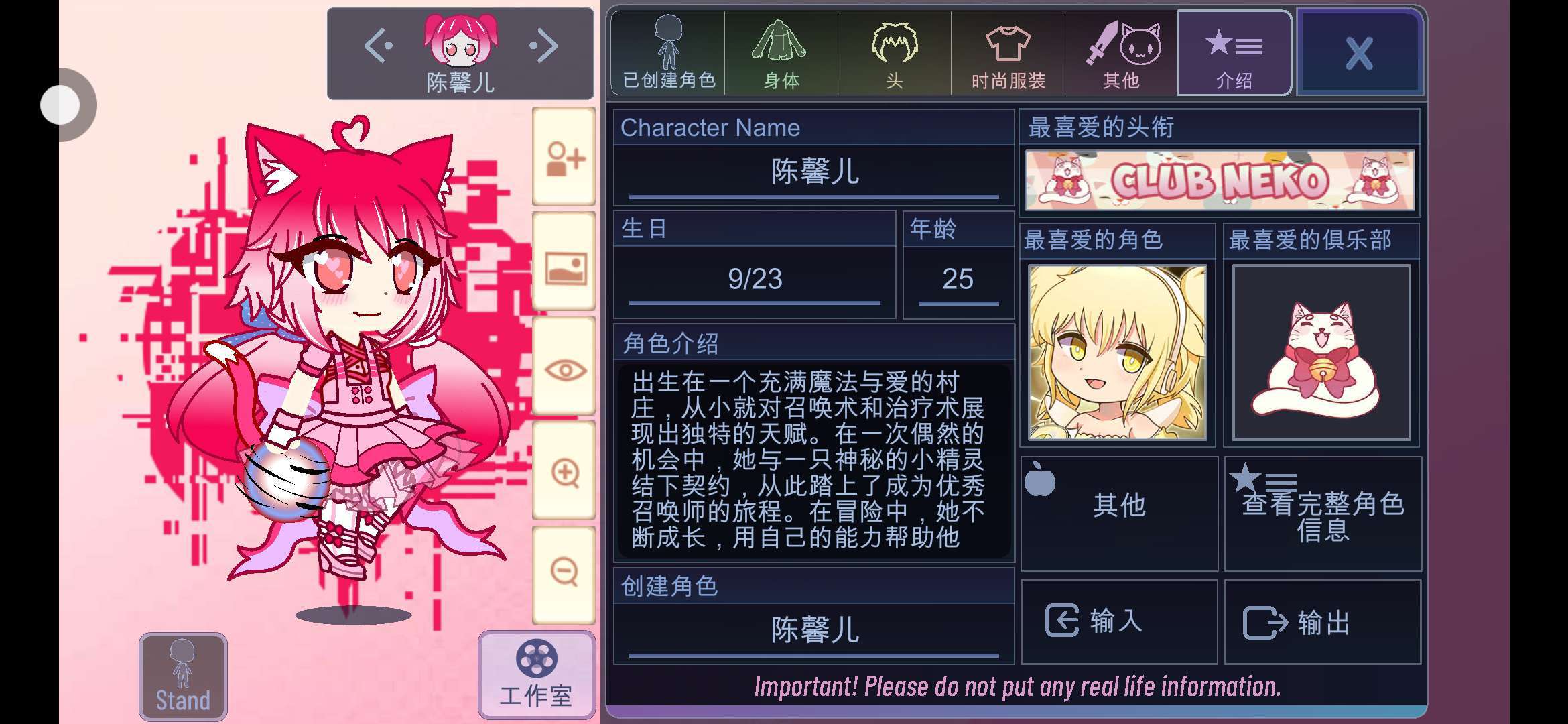Click the 输入 import button
1568x724 pixels.
coord(1119,621)
